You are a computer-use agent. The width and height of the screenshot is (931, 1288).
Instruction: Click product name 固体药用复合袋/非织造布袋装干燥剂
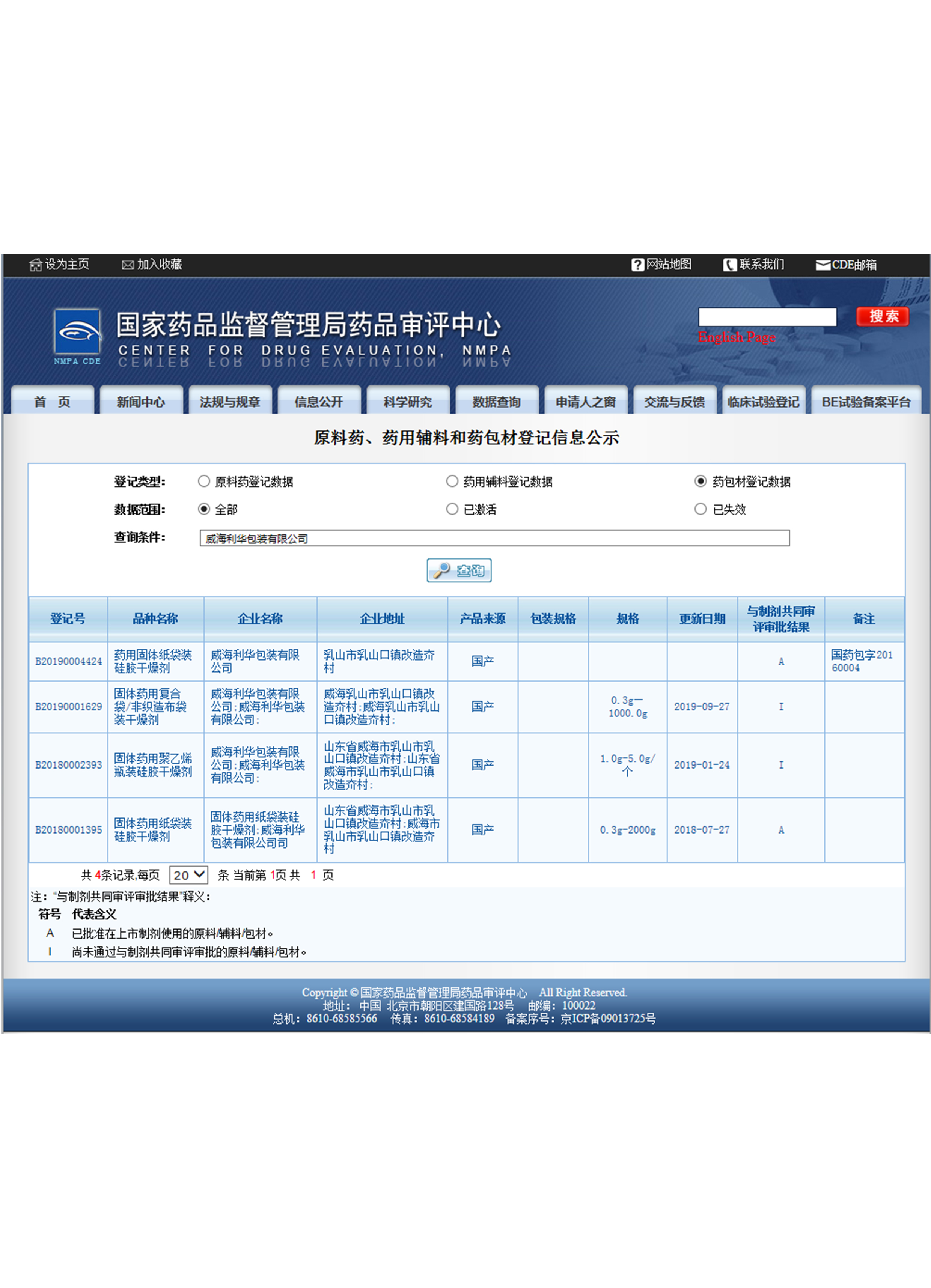tap(151, 706)
